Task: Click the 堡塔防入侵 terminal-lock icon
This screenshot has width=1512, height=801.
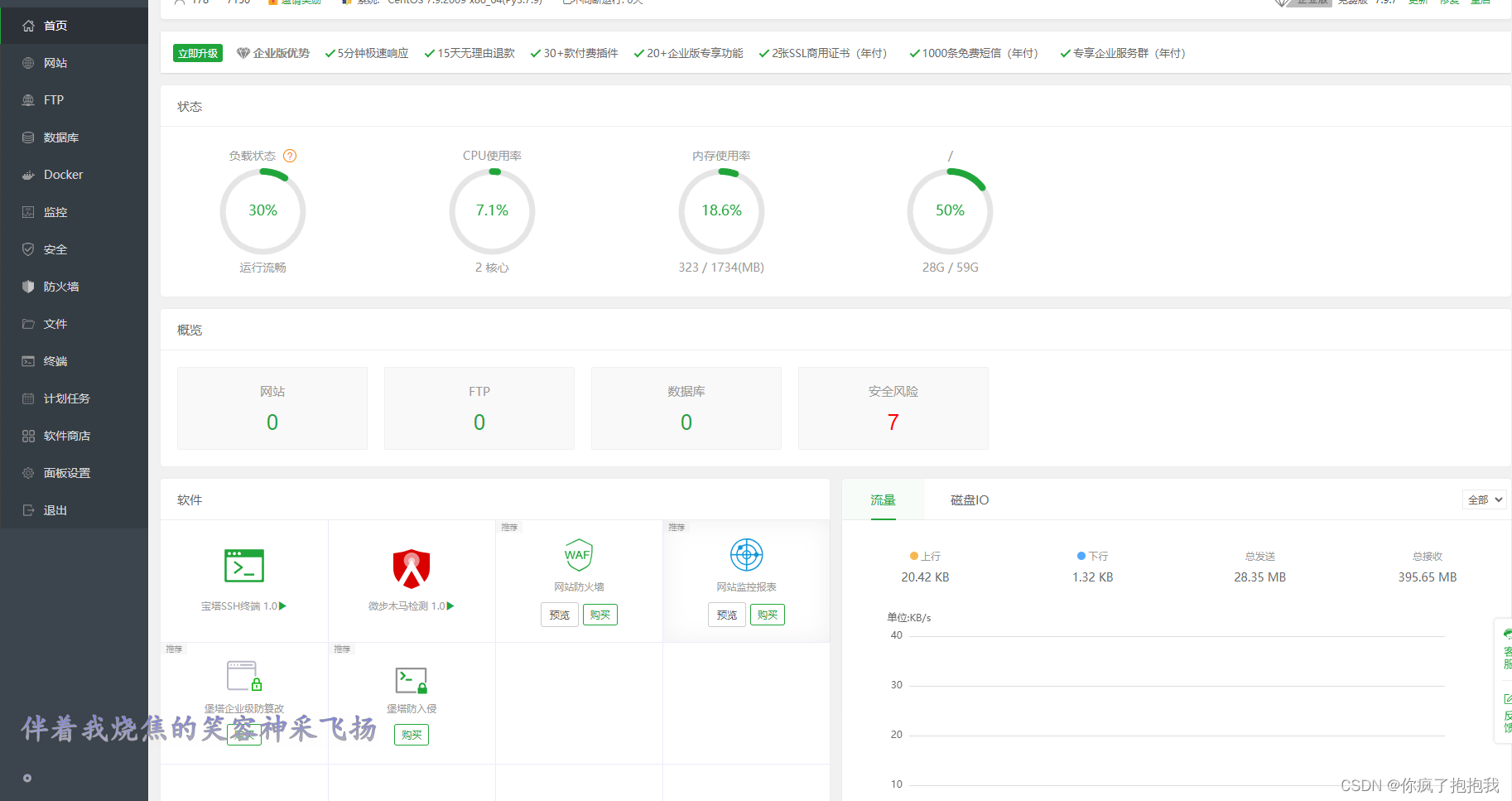Action: tap(412, 680)
